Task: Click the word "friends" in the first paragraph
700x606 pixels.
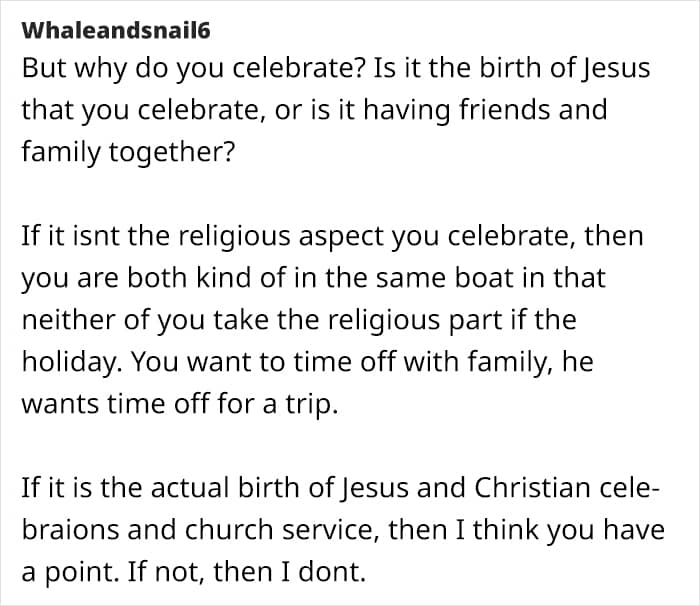Action: [x=505, y=110]
